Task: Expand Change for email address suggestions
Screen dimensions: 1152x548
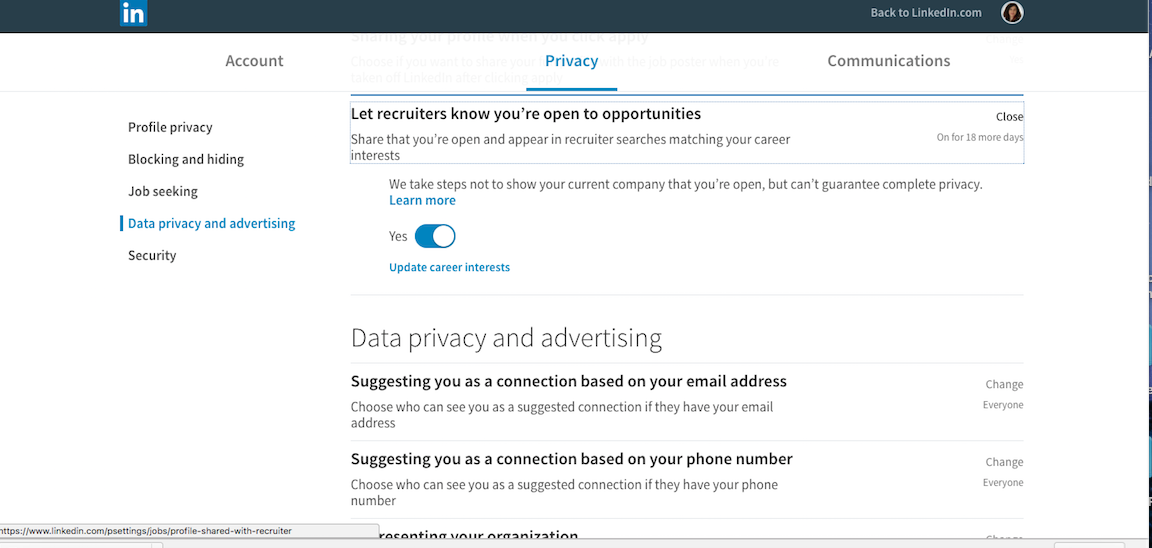Action: coord(1004,384)
